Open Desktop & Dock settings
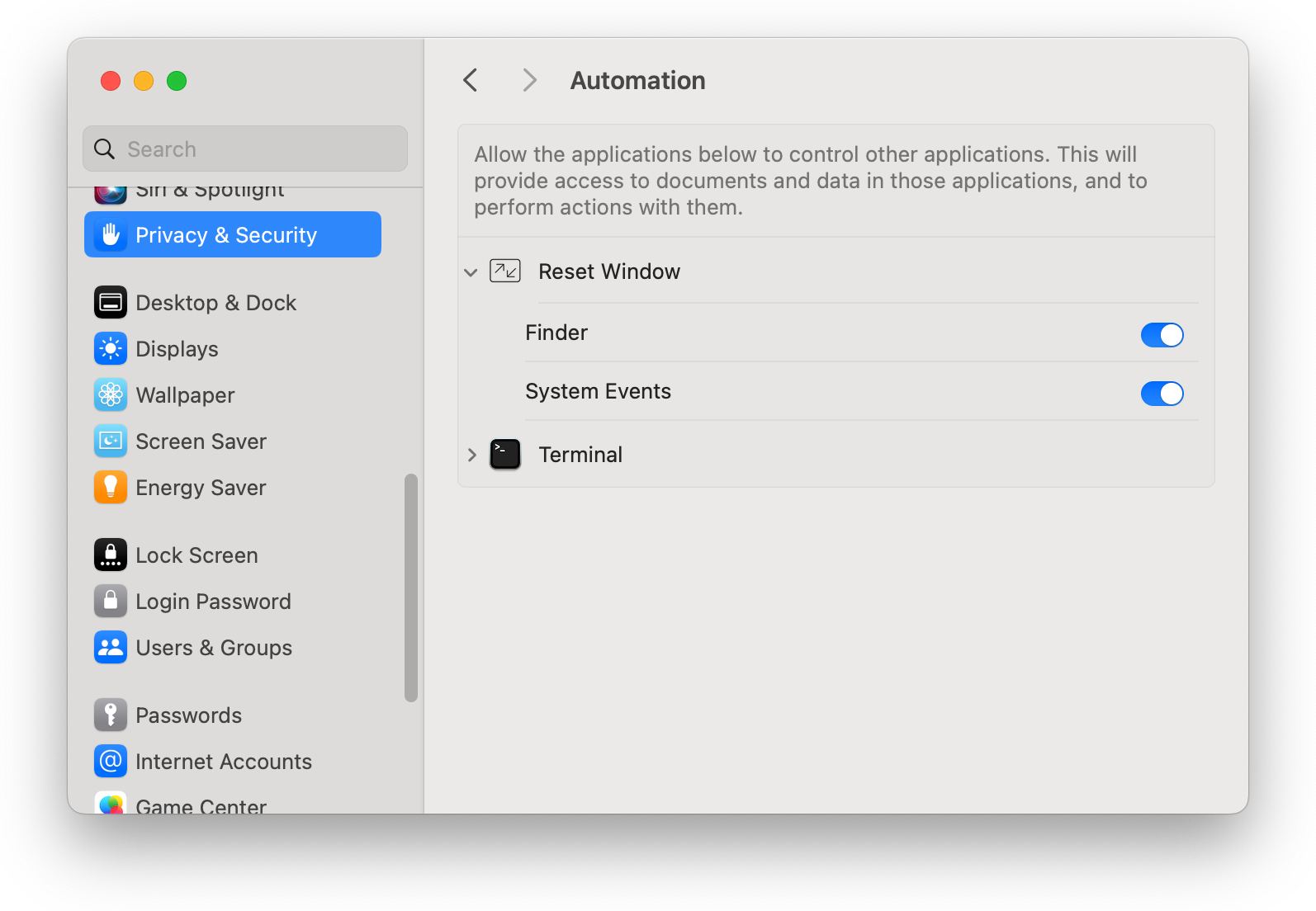Viewport: 1316px width, 911px height. click(233, 303)
